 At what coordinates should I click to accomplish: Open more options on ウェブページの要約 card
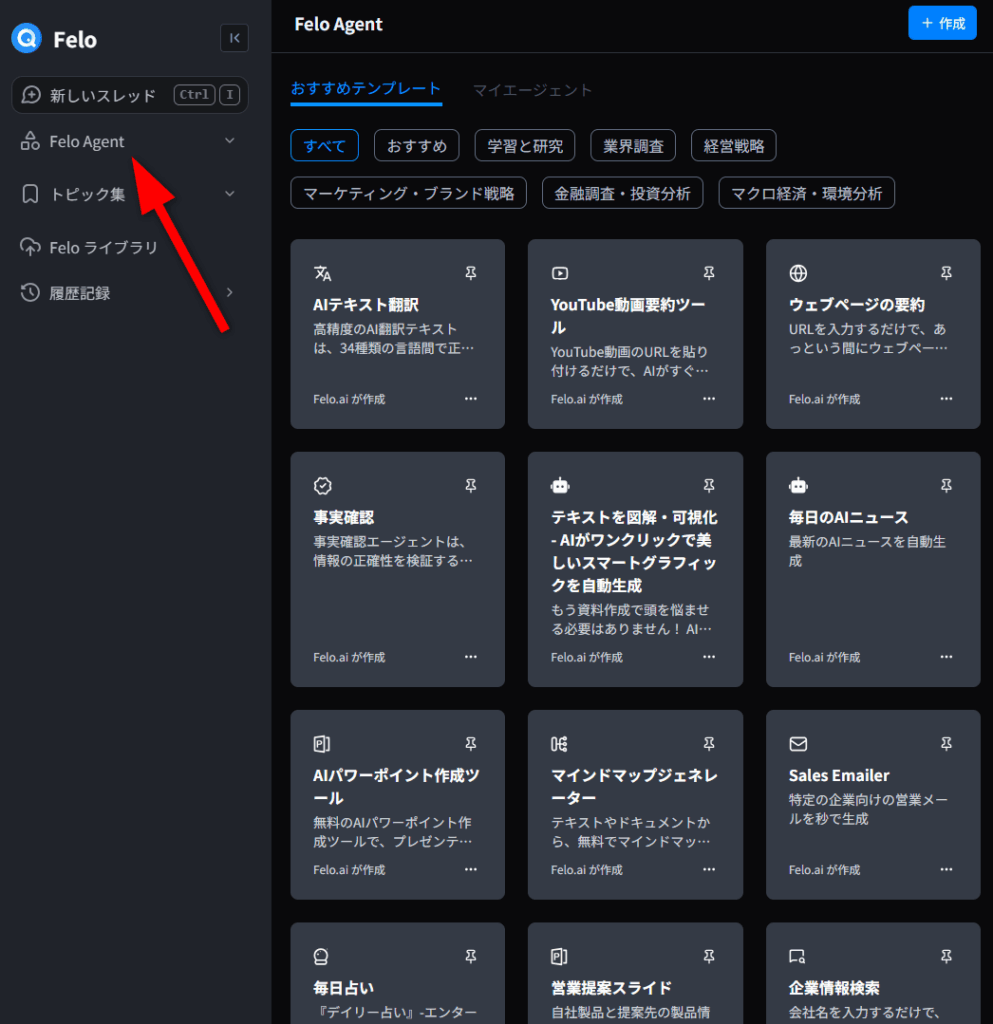pos(946,398)
